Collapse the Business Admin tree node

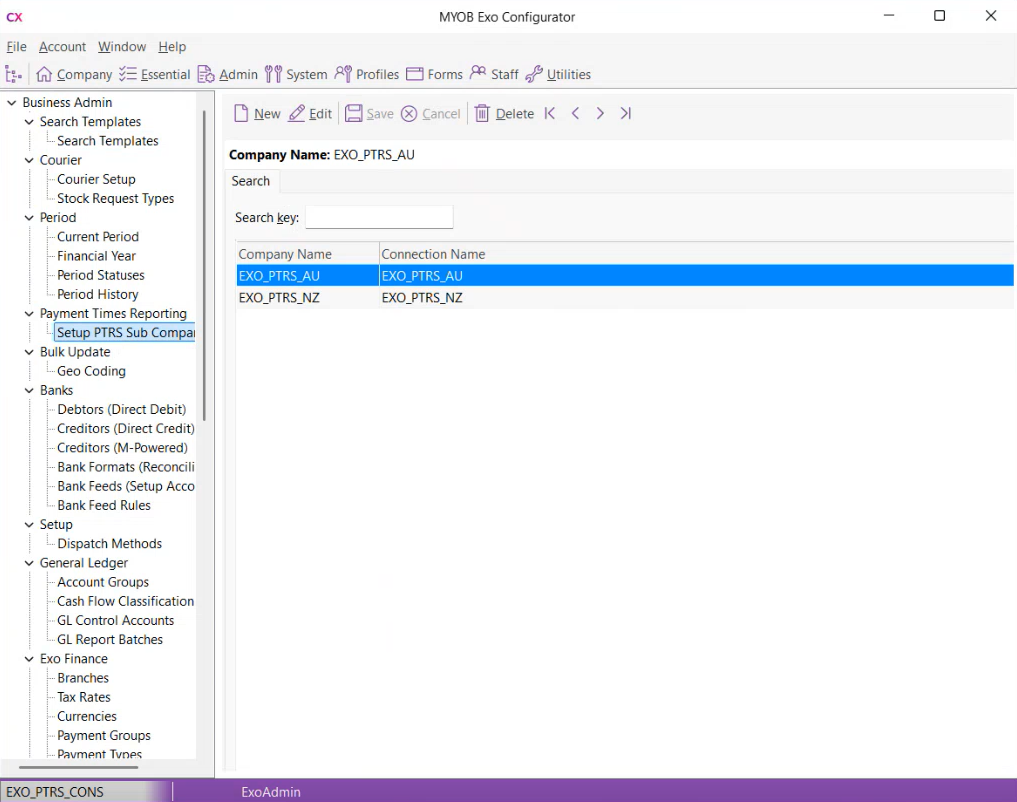tap(12, 102)
